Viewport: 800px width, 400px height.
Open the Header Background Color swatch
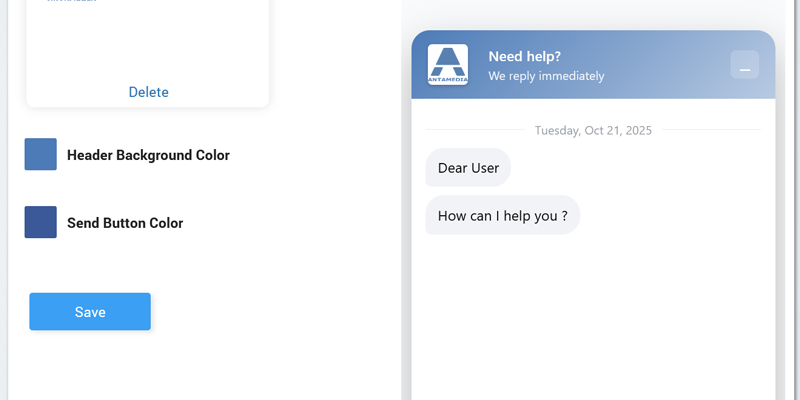pos(41,155)
